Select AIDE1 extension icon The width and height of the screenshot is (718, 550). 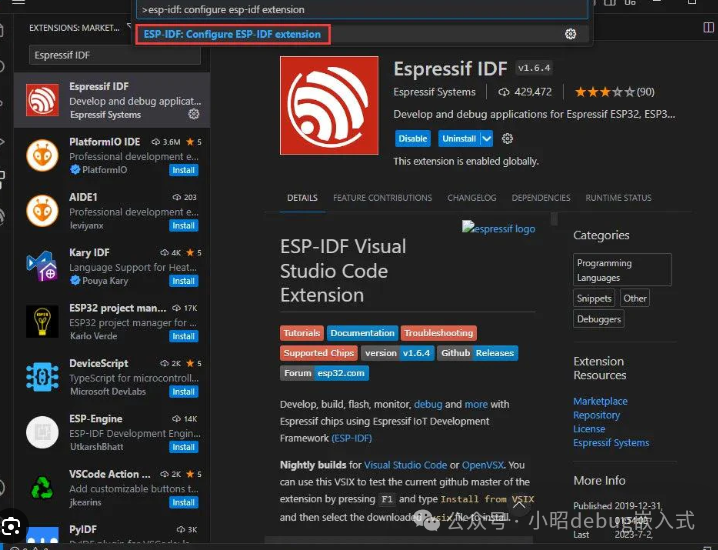pyautogui.click(x=42, y=211)
